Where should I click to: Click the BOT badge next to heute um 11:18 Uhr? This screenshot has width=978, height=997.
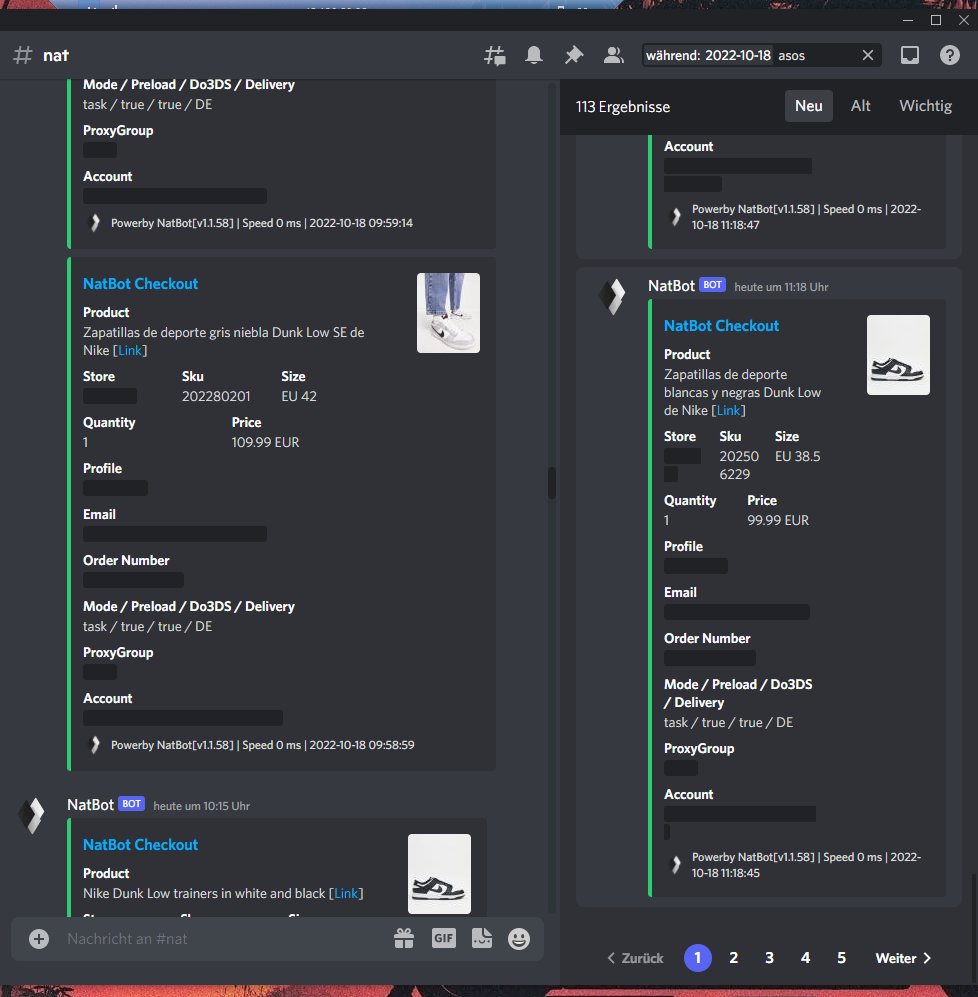[x=712, y=284]
